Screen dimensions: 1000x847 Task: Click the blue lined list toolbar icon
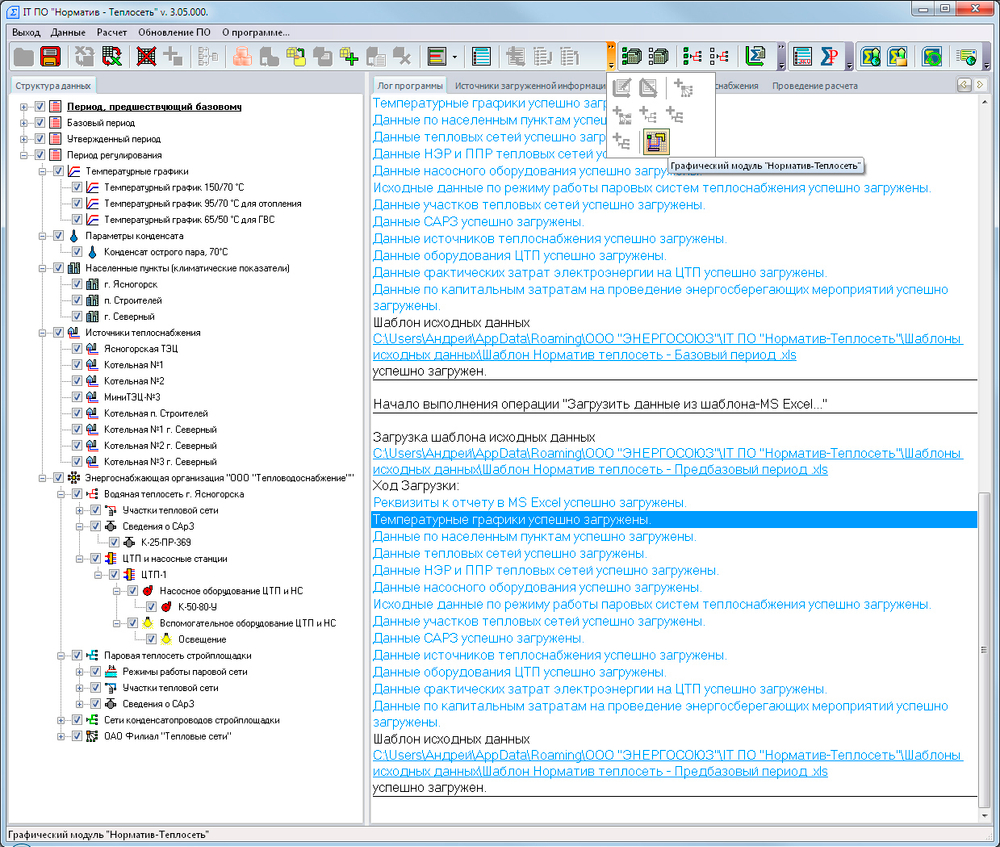pos(481,56)
